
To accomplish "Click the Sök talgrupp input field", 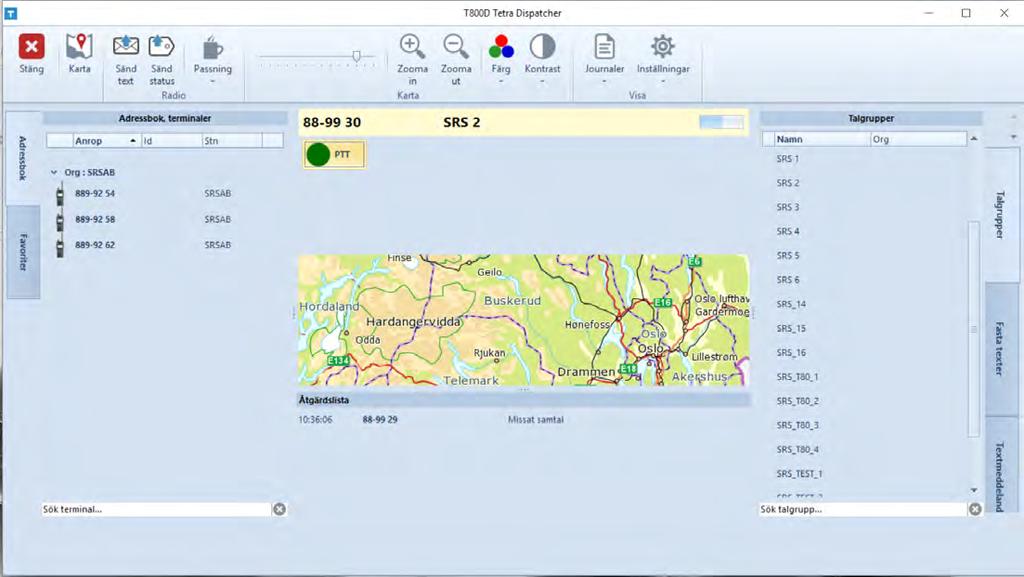I will 863,509.
